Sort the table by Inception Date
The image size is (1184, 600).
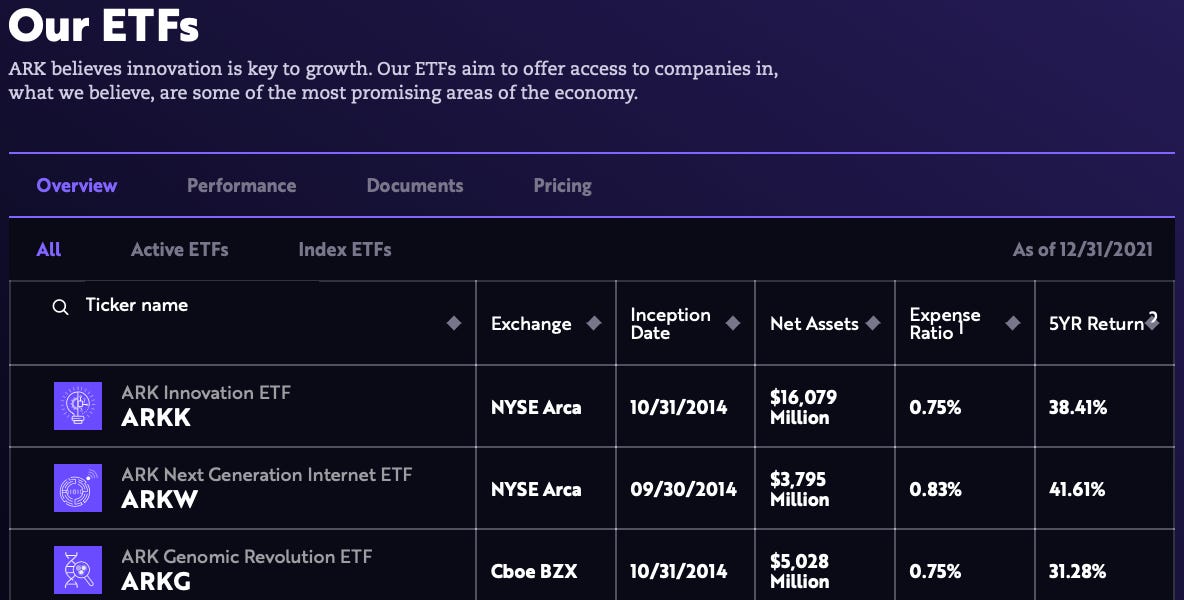tap(733, 323)
